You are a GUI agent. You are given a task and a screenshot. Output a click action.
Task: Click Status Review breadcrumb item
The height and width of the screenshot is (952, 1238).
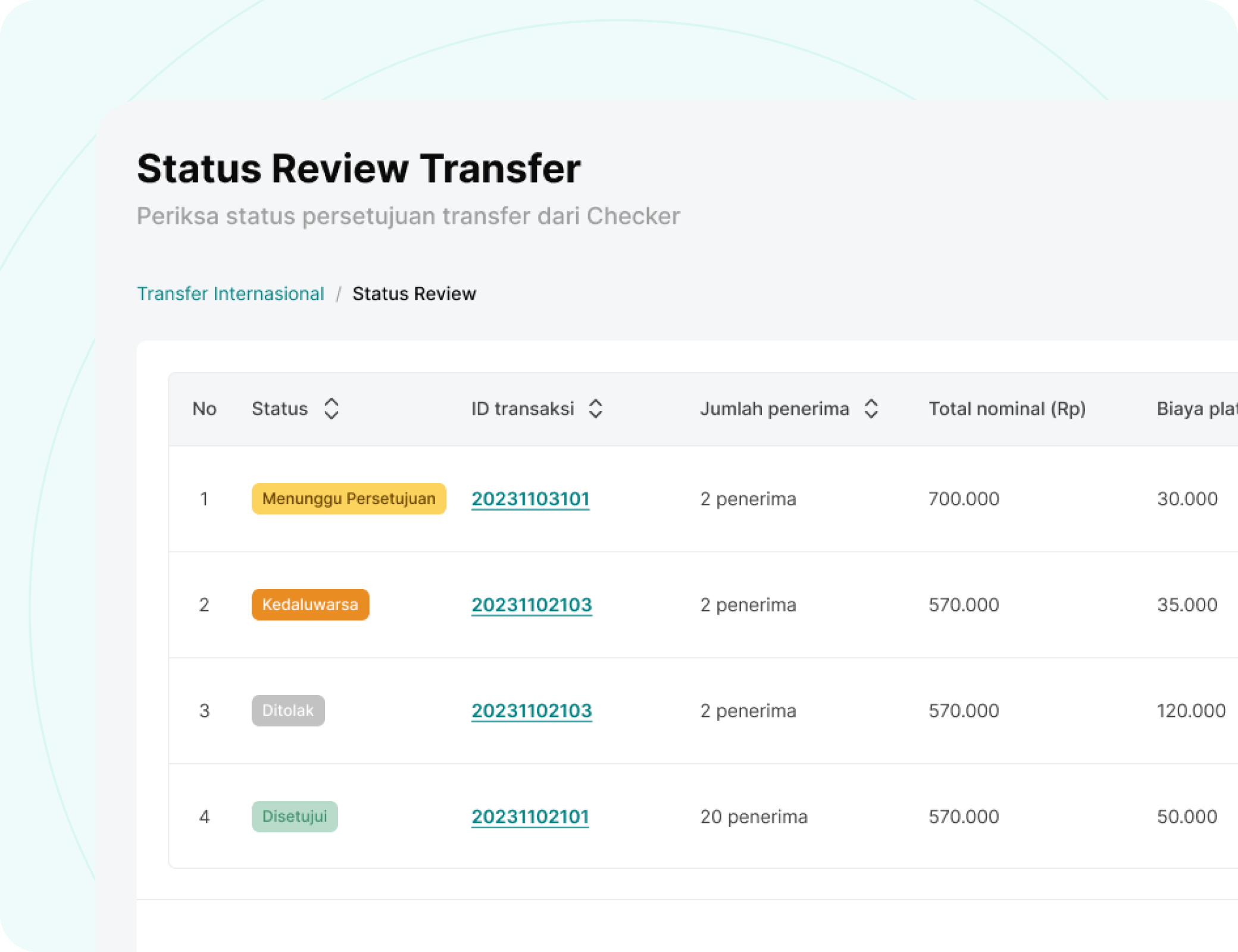click(414, 293)
